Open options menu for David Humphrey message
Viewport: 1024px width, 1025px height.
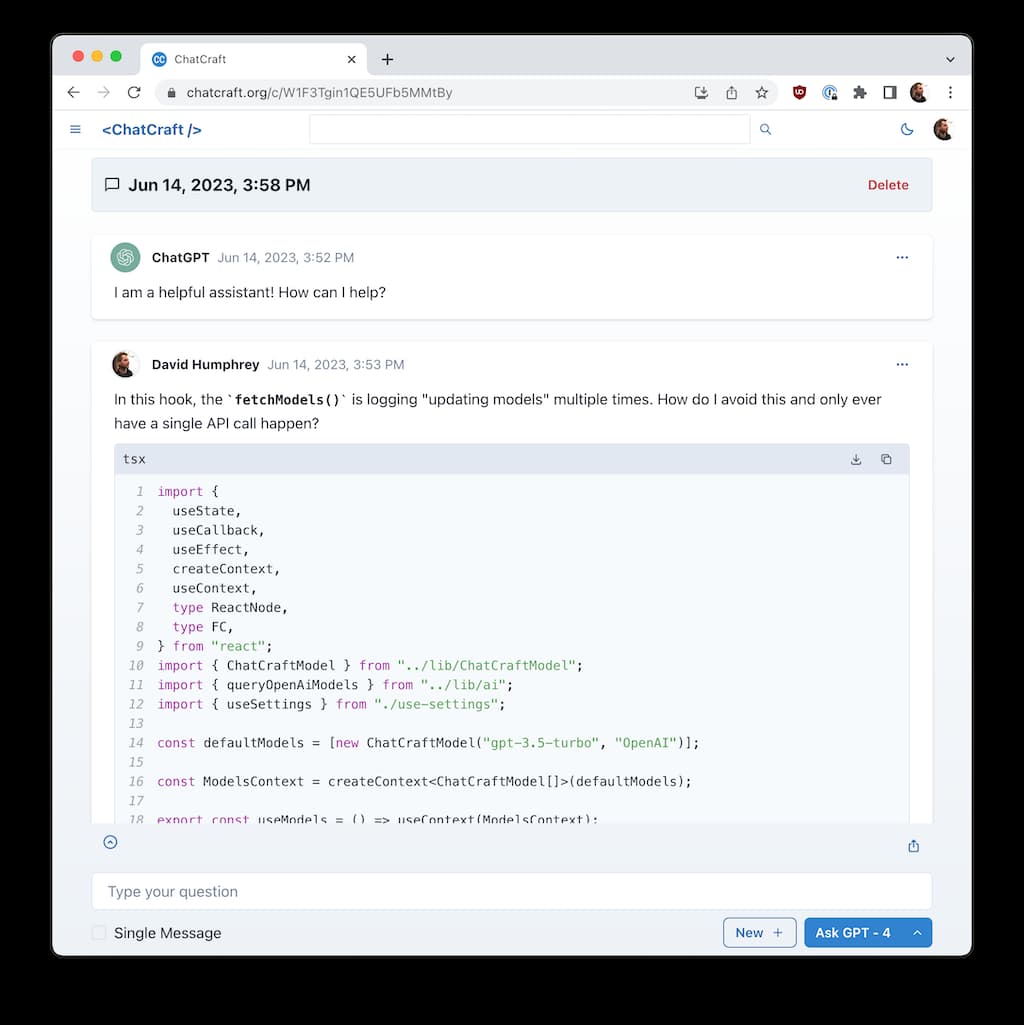[x=902, y=365]
